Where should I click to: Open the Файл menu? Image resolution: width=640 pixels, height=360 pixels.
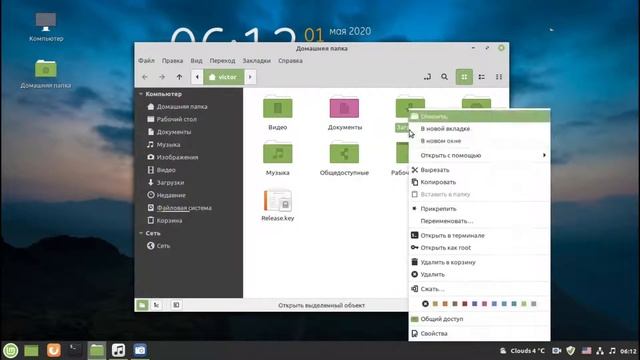click(146, 60)
